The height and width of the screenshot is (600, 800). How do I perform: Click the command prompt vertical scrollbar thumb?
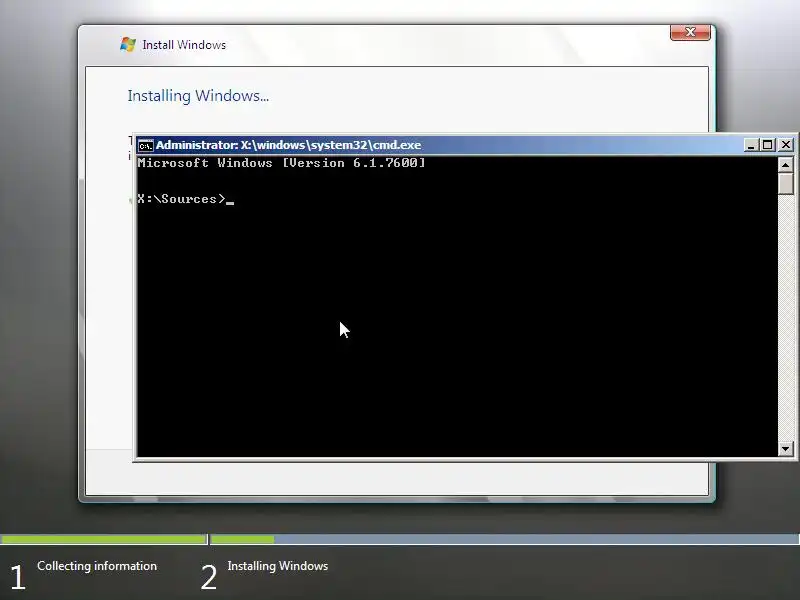click(x=785, y=184)
